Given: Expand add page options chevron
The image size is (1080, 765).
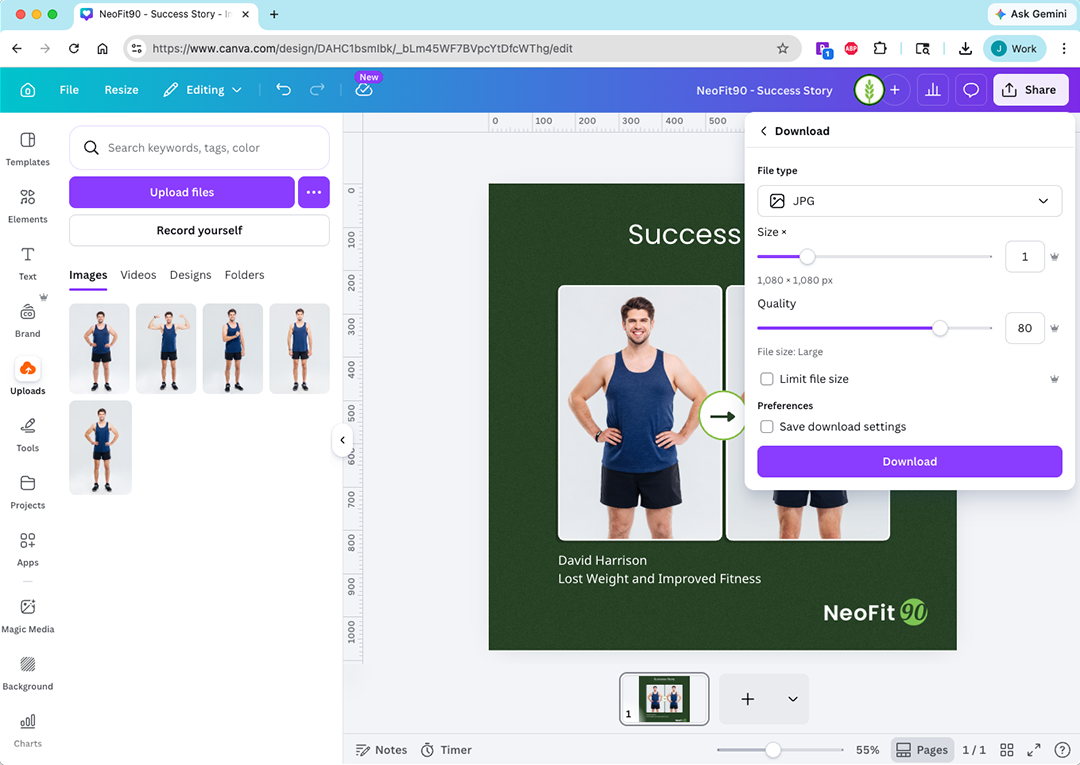Looking at the screenshot, I should (x=793, y=699).
